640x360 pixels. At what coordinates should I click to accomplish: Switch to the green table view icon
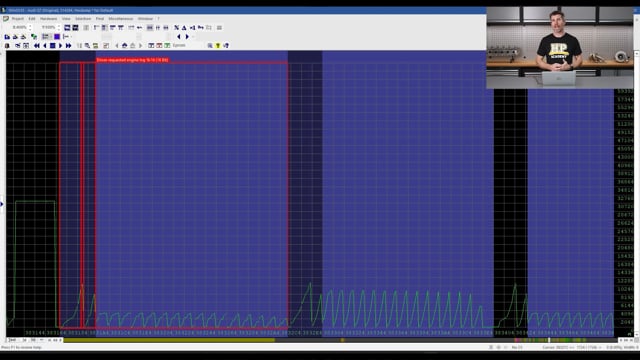167,46
